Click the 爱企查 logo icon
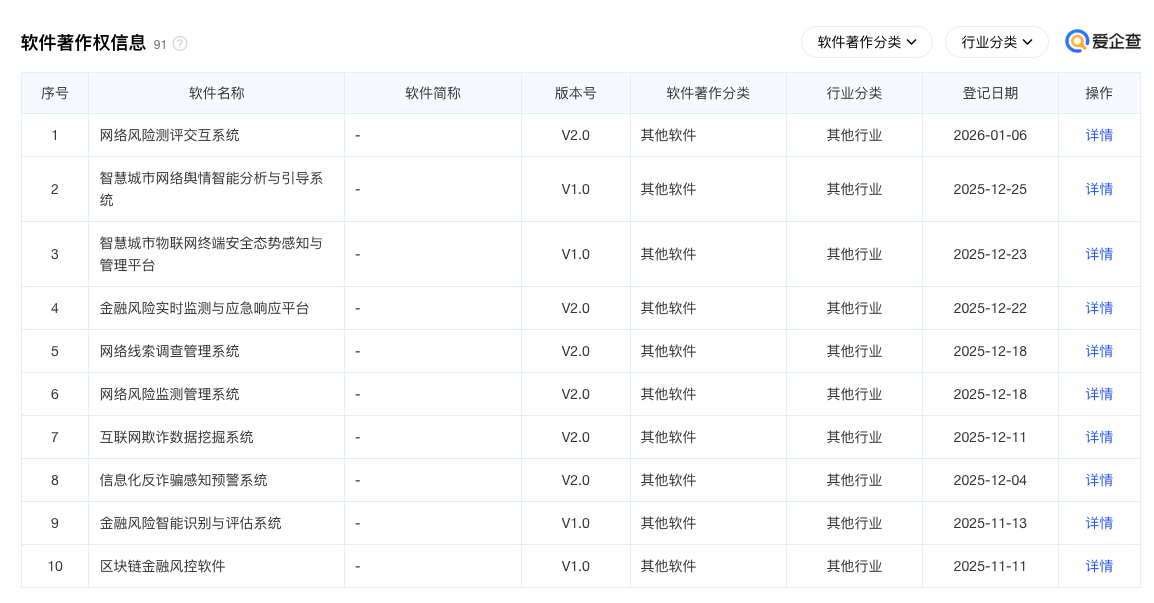 (1077, 42)
